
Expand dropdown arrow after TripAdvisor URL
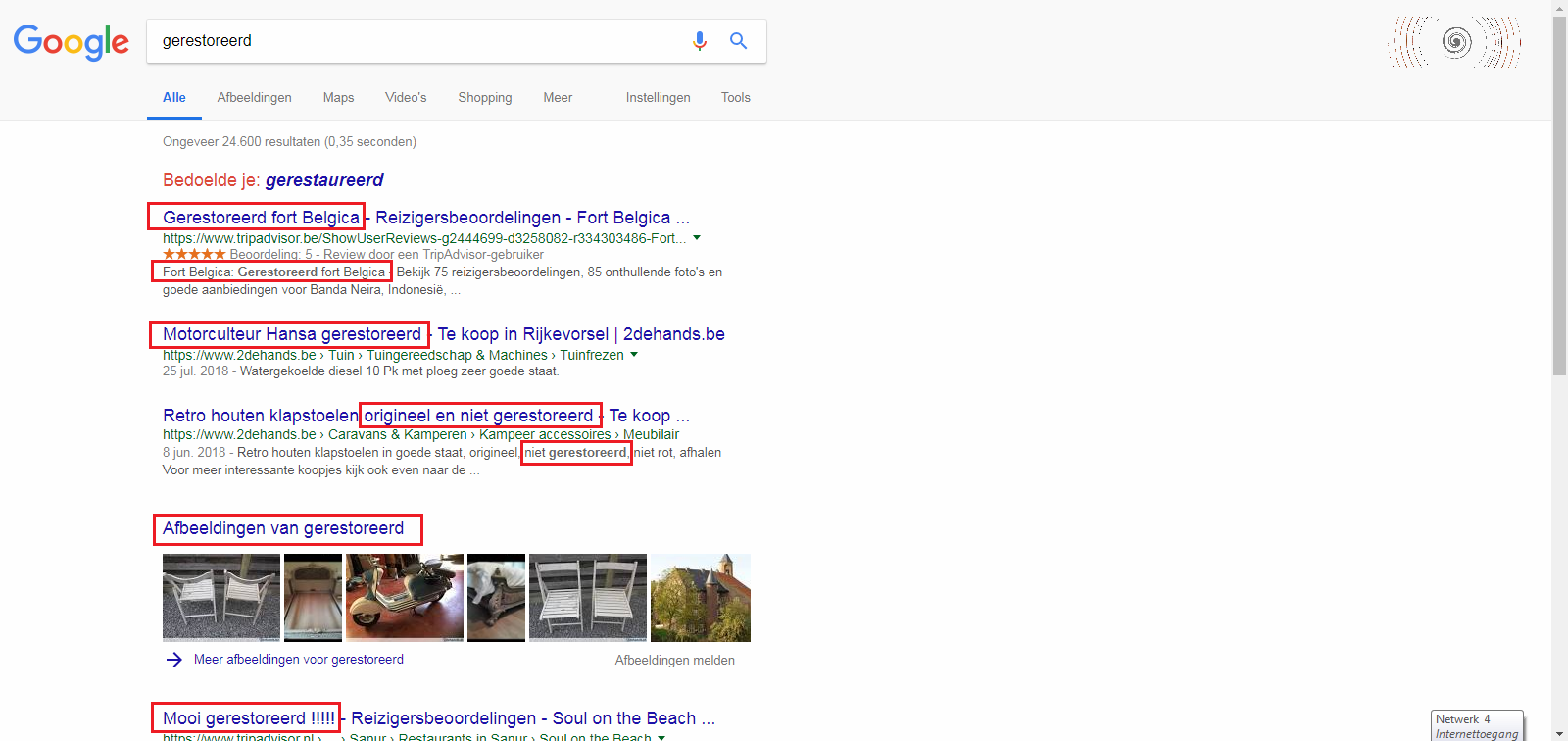pyautogui.click(x=697, y=238)
